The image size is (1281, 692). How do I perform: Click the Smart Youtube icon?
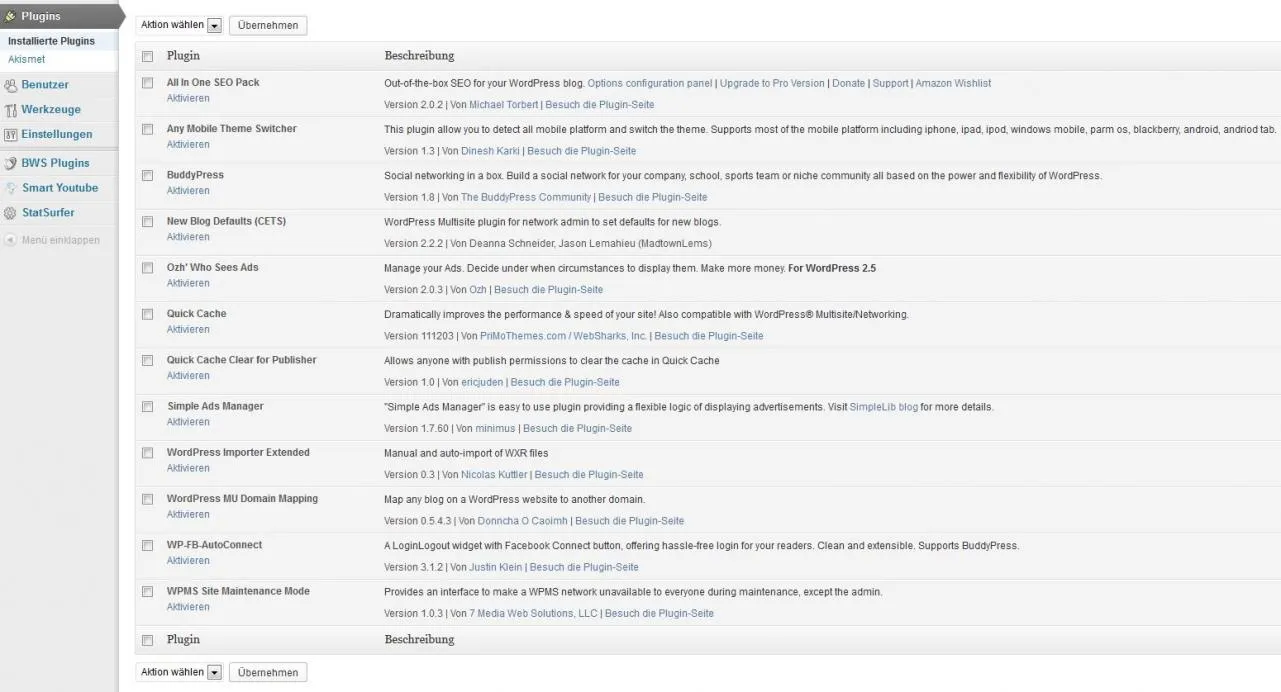tap(11, 188)
